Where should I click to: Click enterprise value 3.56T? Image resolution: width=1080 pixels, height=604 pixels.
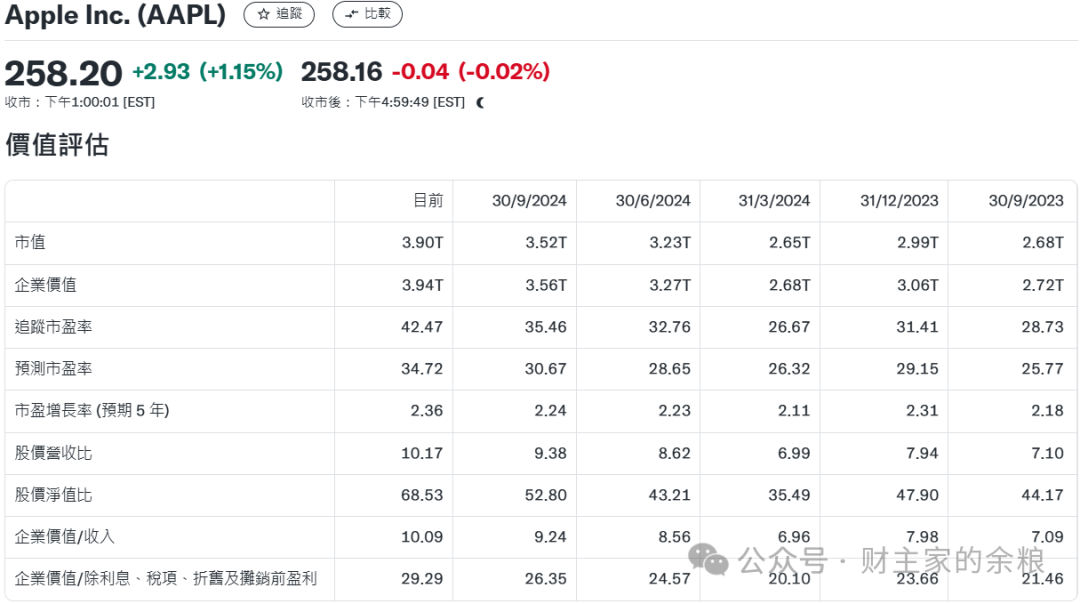point(546,284)
